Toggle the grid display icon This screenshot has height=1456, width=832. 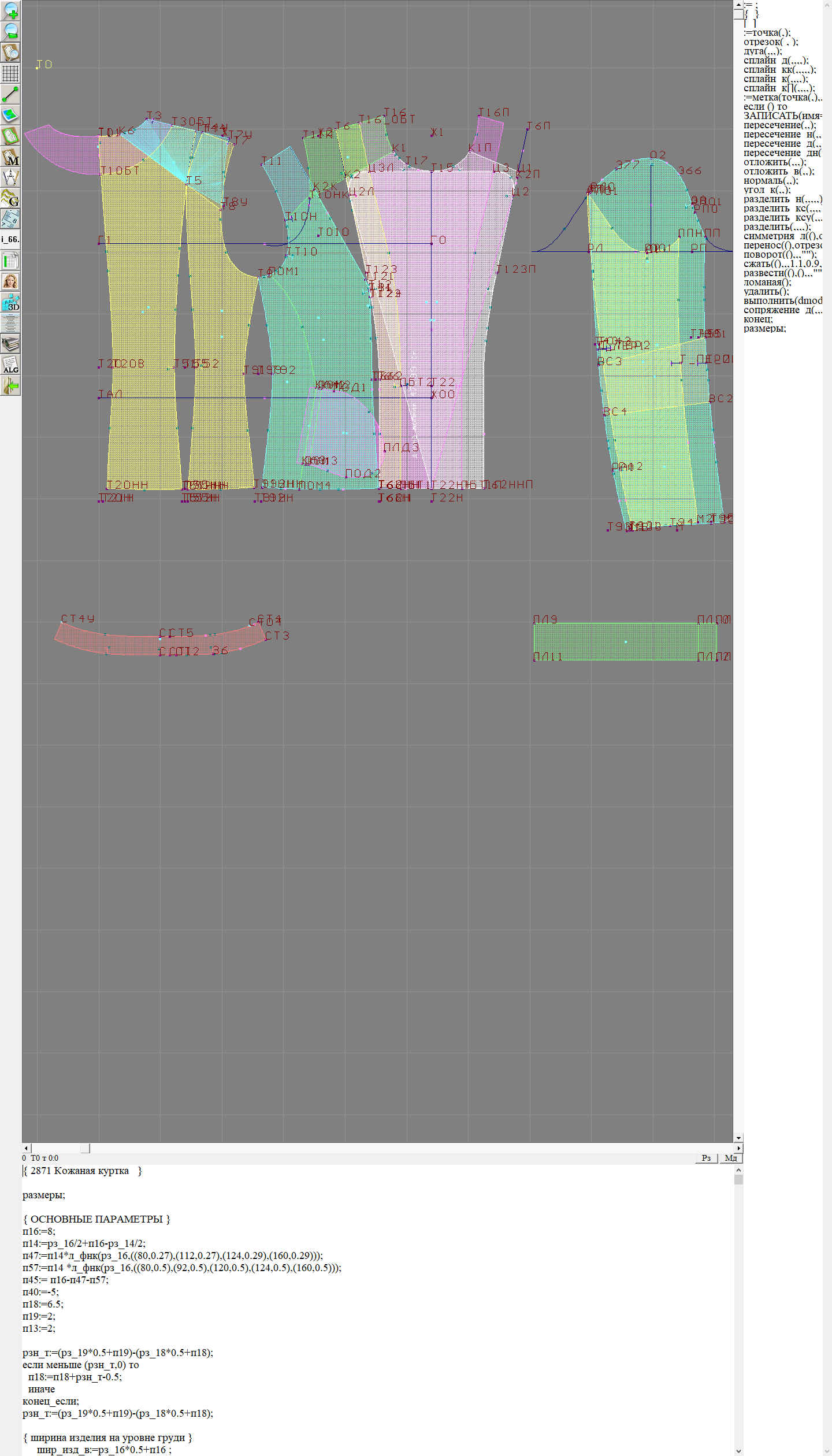[x=11, y=73]
